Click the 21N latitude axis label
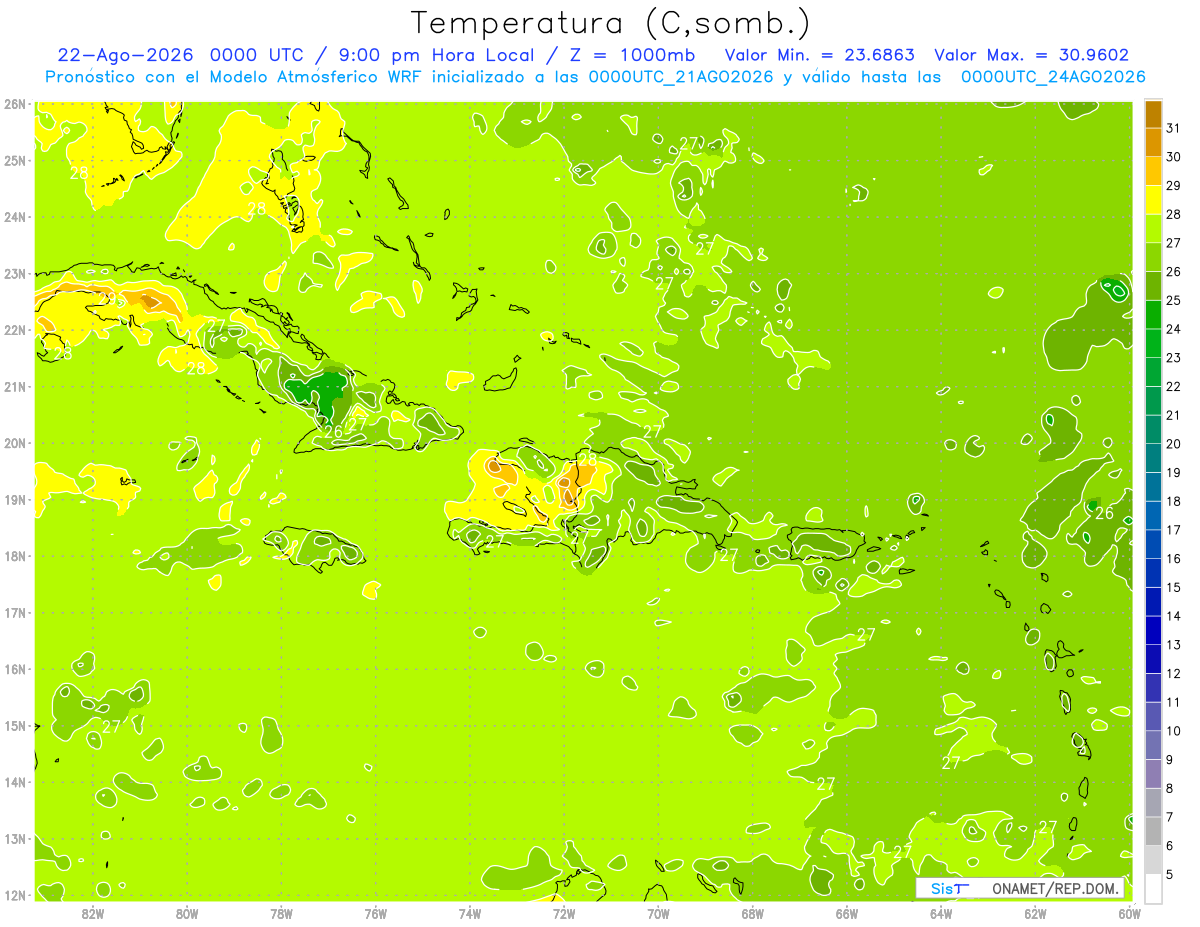 coord(15,387)
